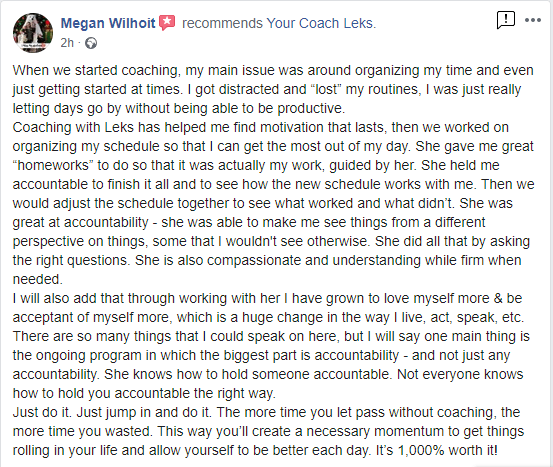The height and width of the screenshot is (467, 553).
Task: Click the line starting Just do it
Action: coord(266,412)
